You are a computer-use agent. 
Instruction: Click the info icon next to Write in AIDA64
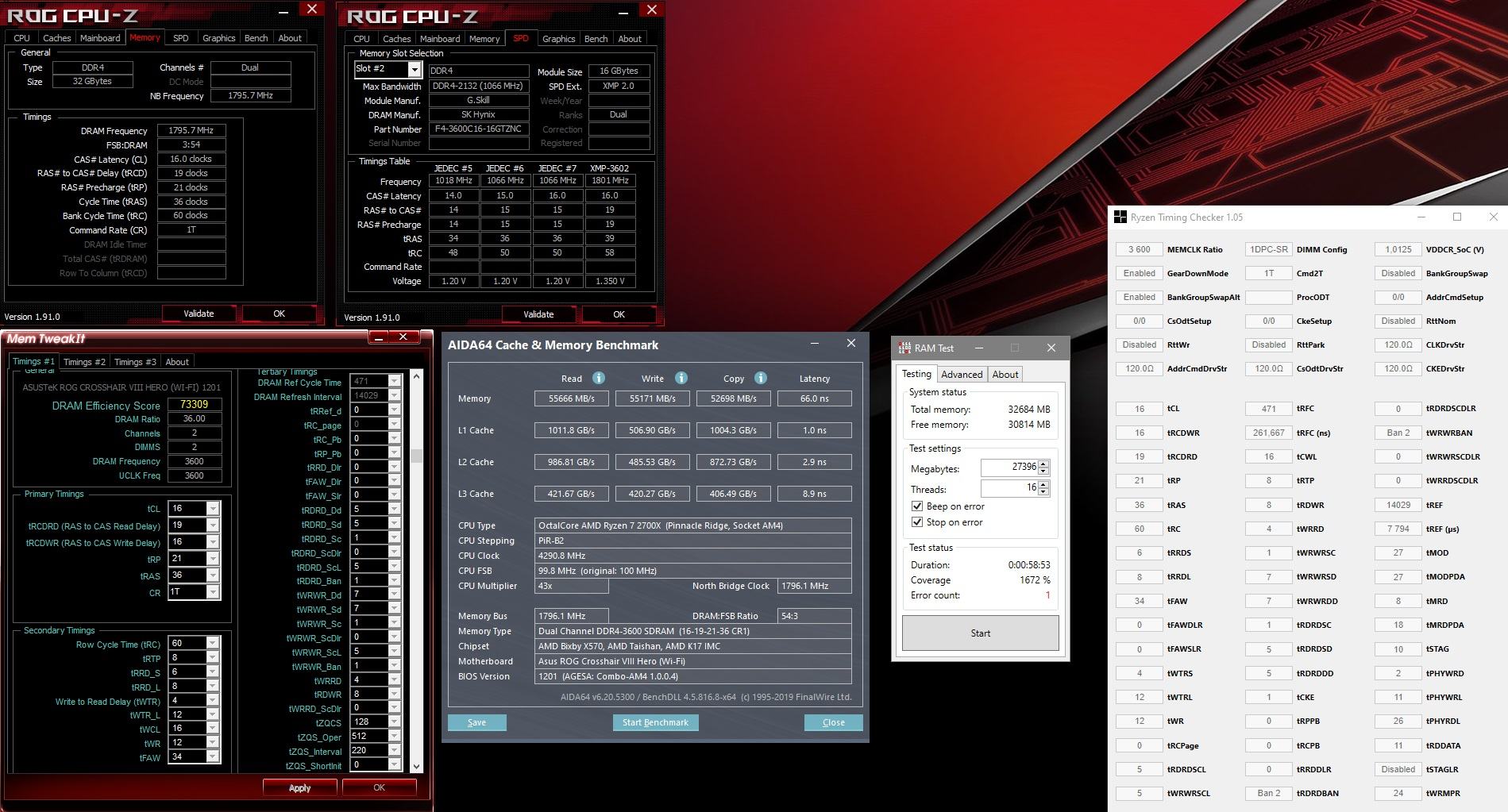point(681,378)
